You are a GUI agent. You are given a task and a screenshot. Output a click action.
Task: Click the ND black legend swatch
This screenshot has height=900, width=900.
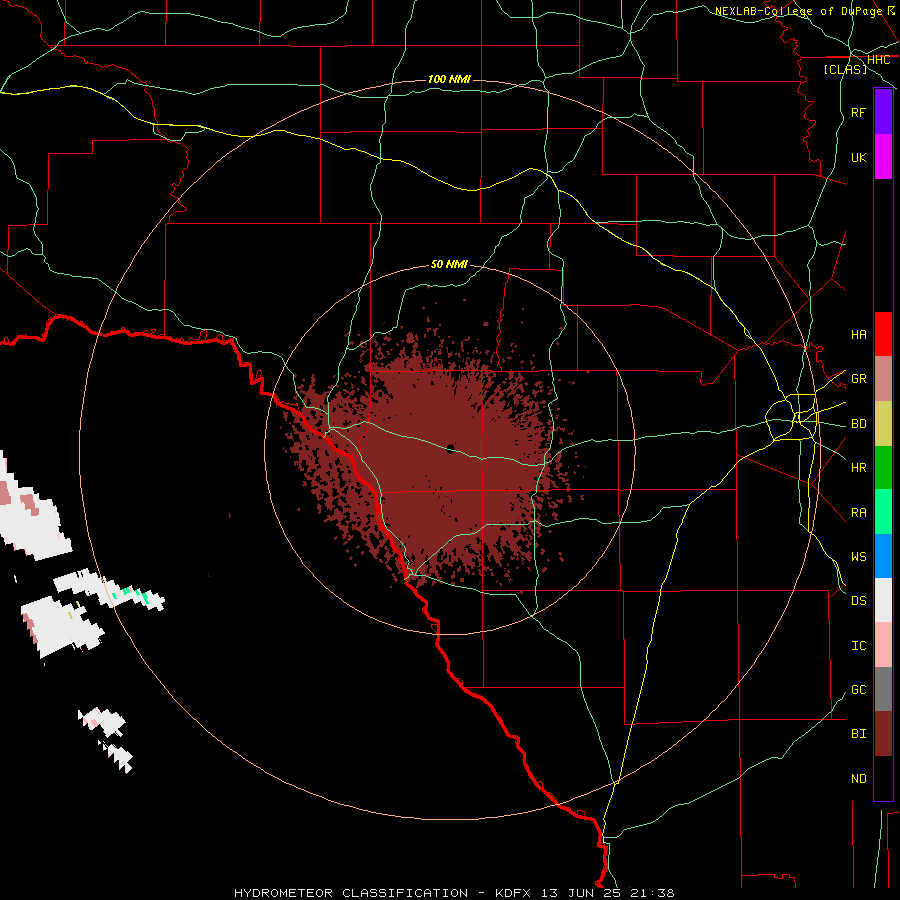click(x=883, y=778)
